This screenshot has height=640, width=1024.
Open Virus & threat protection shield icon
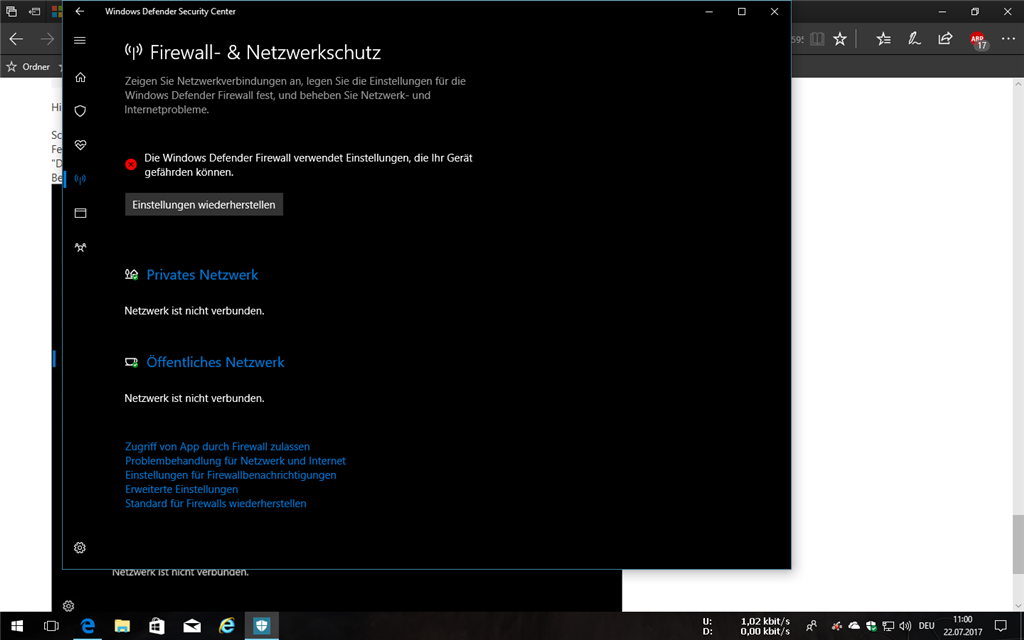pyautogui.click(x=80, y=111)
